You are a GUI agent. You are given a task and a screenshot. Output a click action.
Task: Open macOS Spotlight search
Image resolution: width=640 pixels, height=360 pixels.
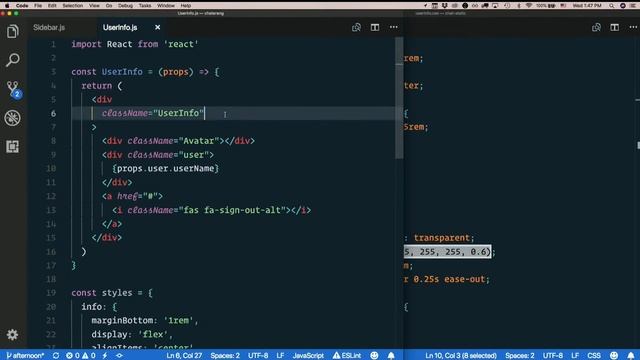pyautogui.click(x=611, y=6)
